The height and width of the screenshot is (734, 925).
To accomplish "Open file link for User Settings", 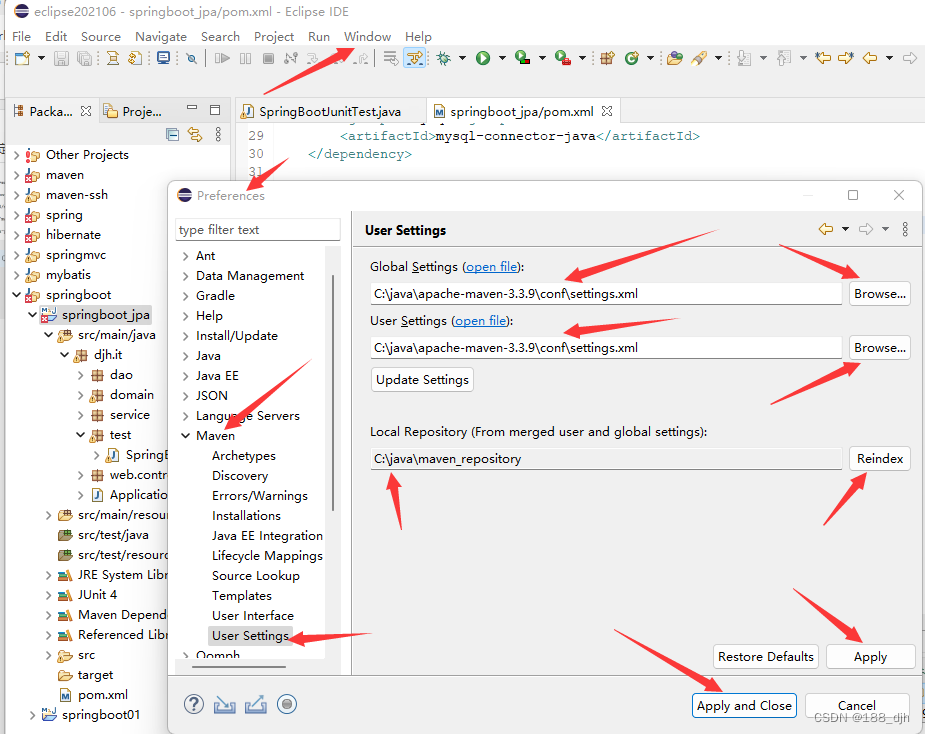I will coord(481,321).
